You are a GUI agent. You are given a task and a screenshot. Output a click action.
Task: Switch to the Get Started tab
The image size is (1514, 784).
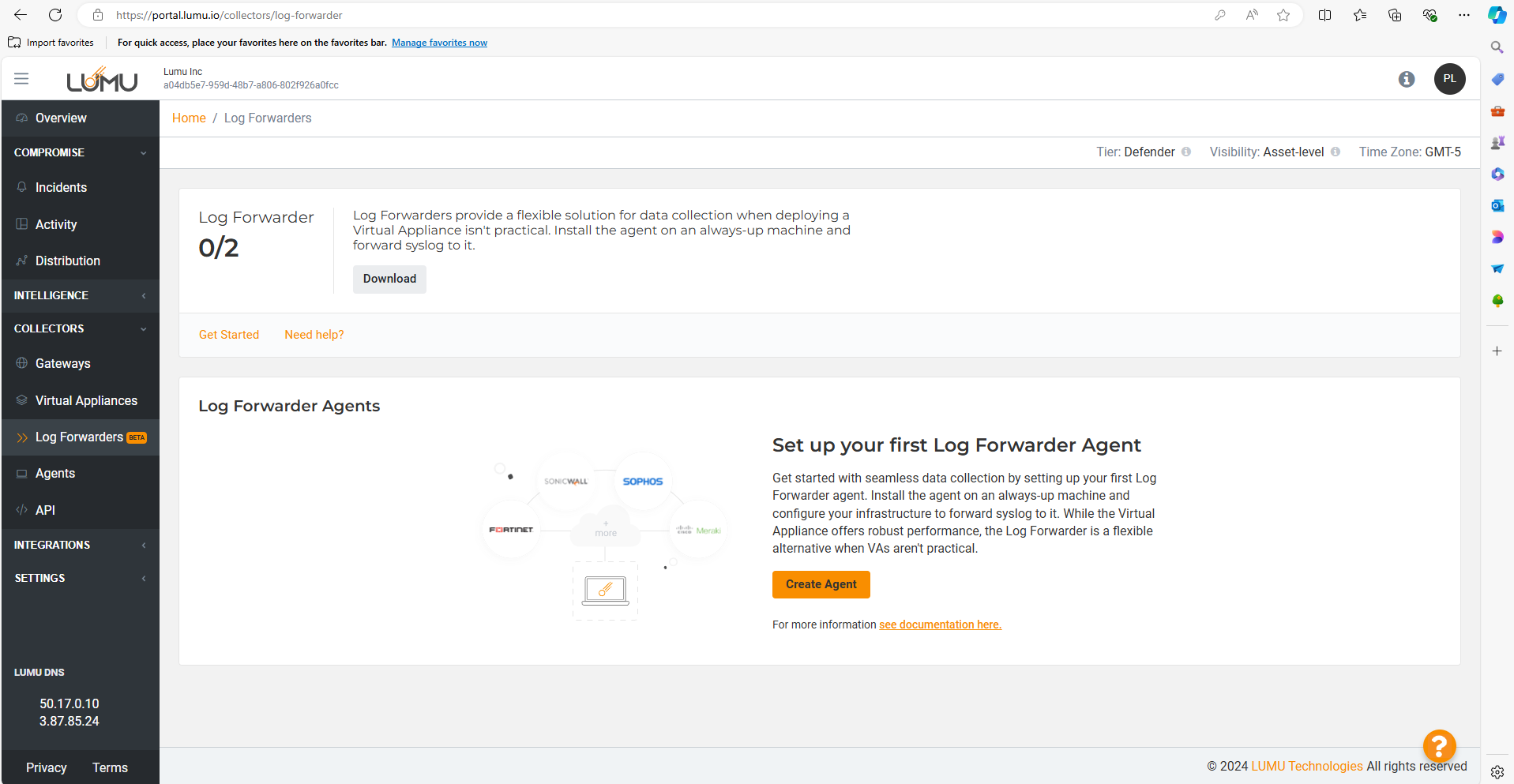coord(229,335)
